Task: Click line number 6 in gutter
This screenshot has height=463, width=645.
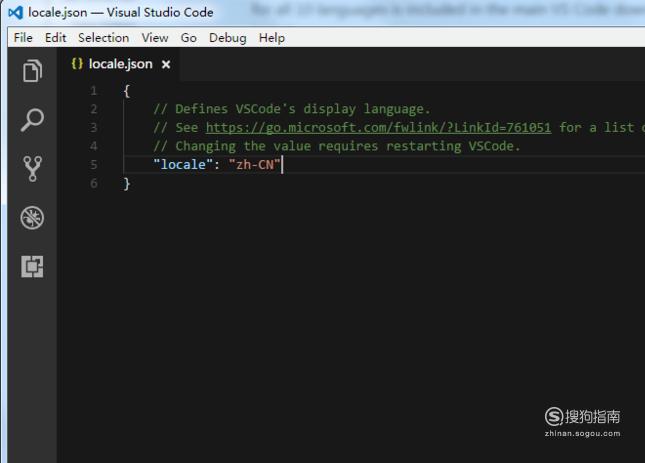Action: pyautogui.click(x=94, y=183)
